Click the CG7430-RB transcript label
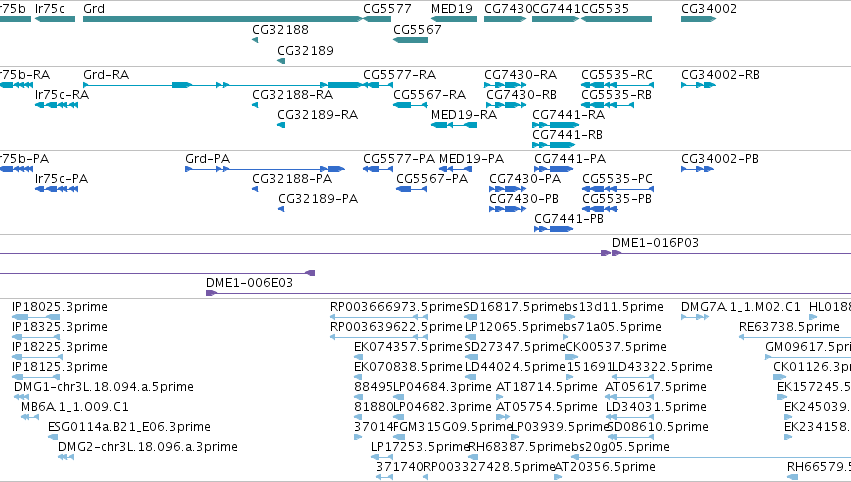Screen dimensions: 851x482 [x=522, y=94]
